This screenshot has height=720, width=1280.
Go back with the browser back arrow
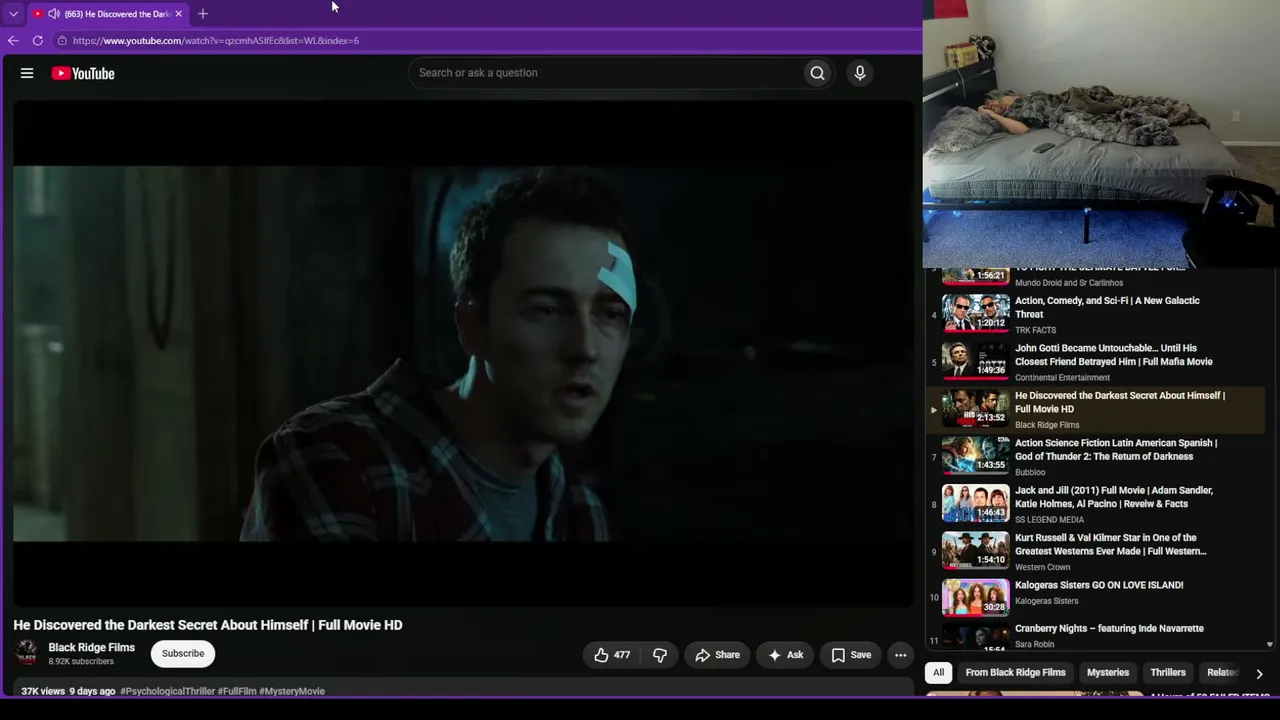(13, 41)
